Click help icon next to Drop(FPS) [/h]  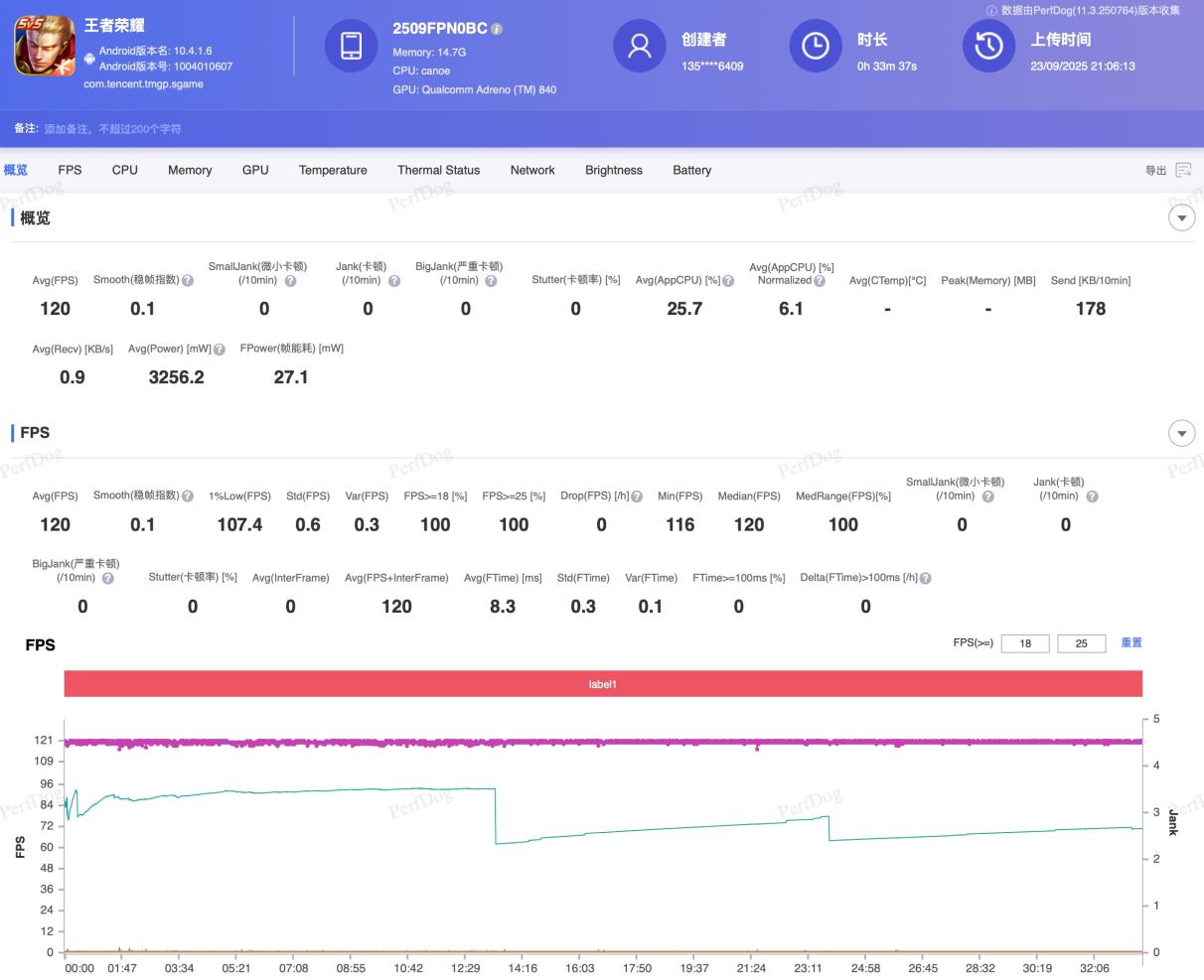(x=637, y=496)
